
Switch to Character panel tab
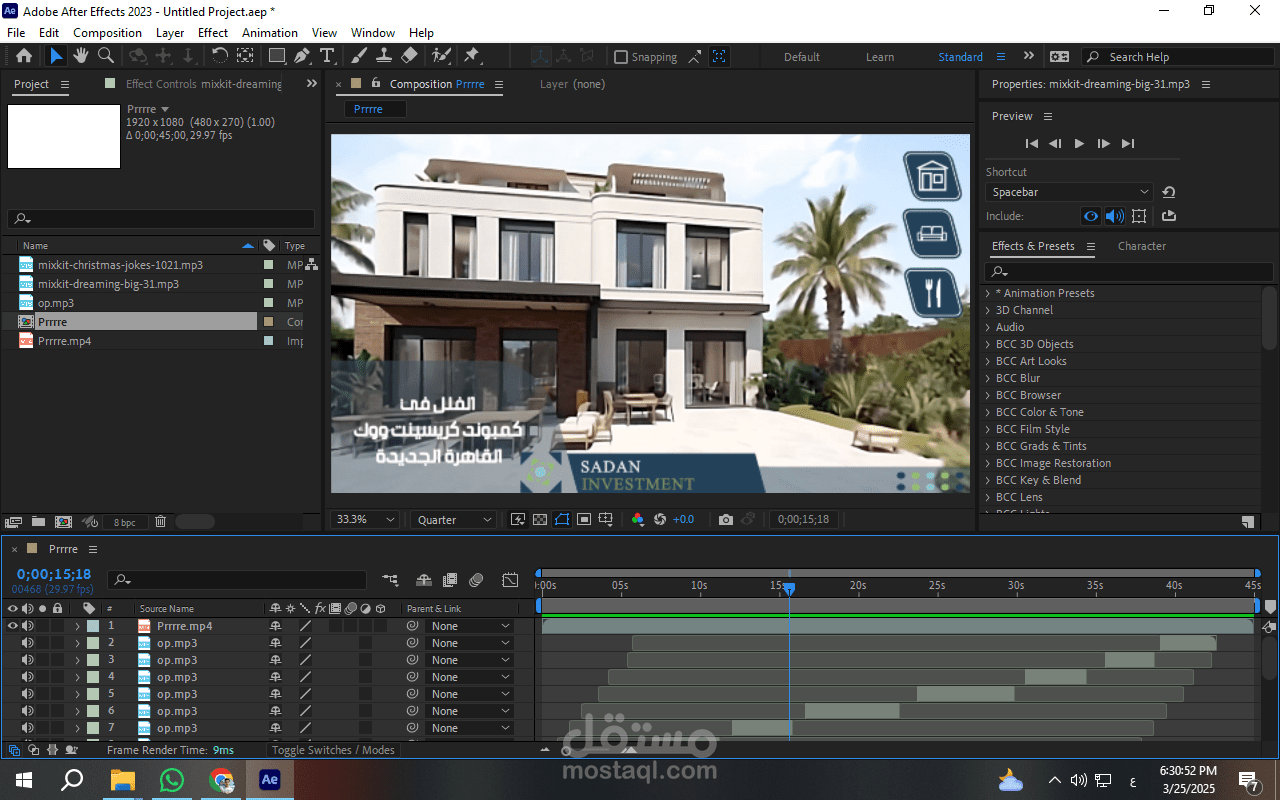click(x=1142, y=246)
